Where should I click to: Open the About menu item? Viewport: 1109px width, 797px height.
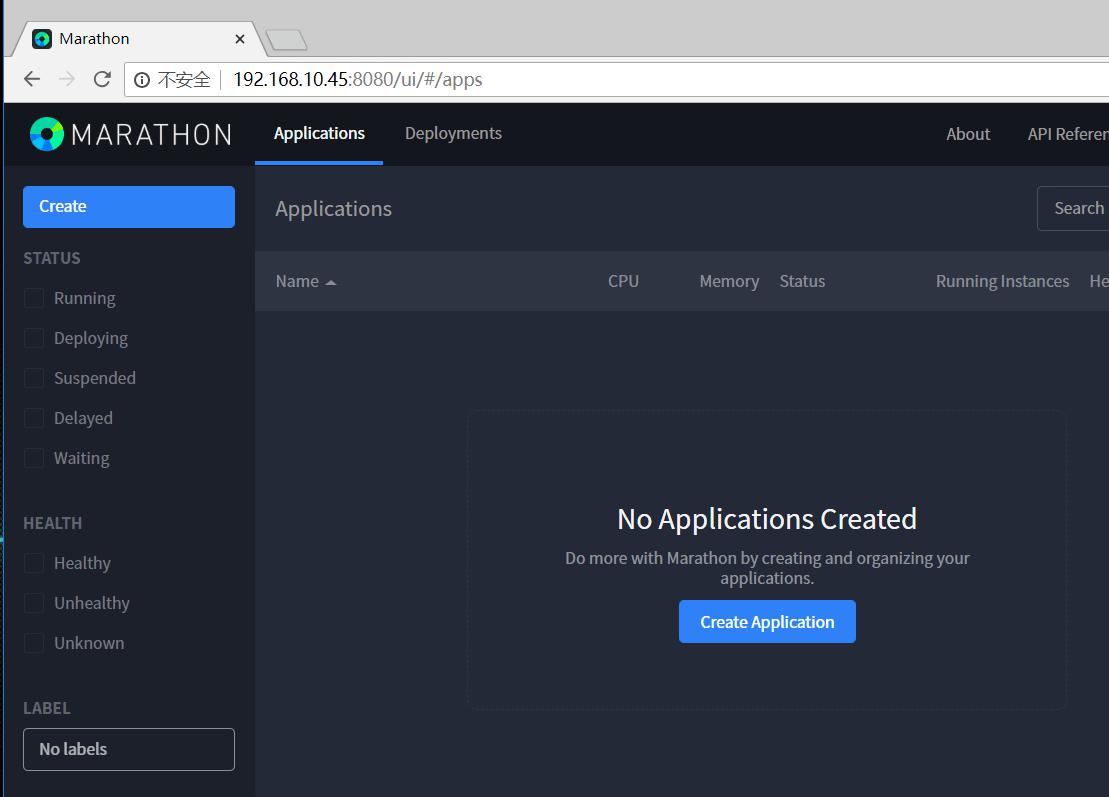(968, 134)
